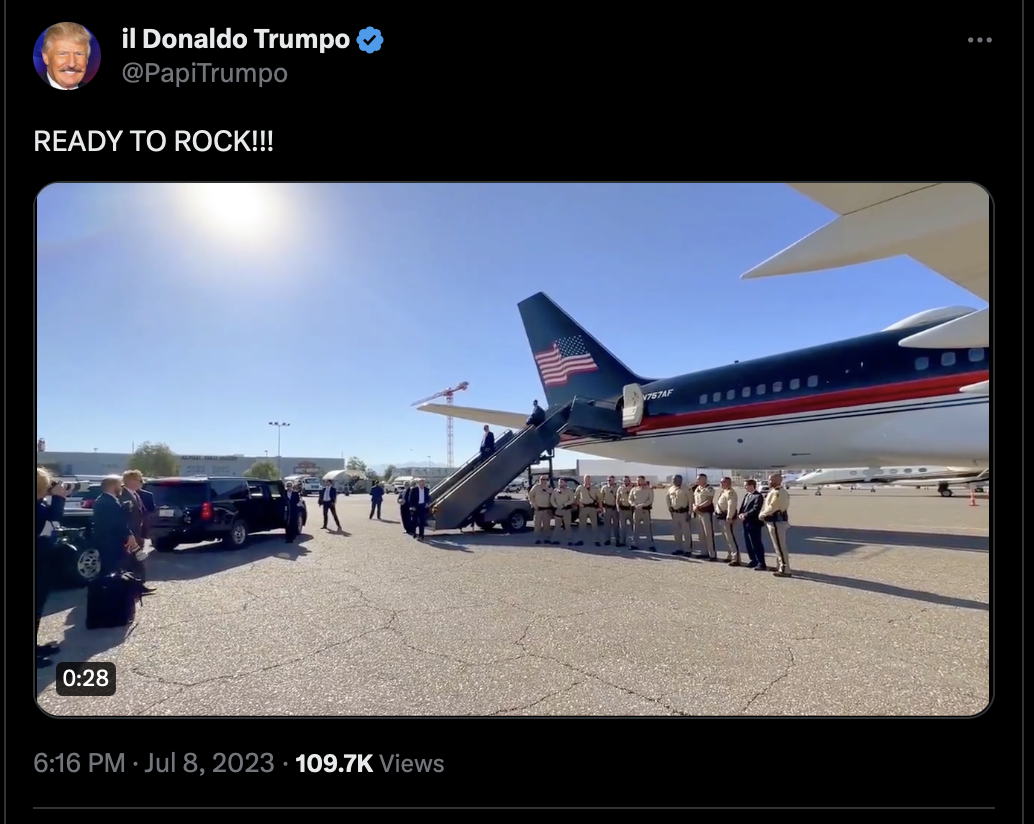Click the blue verified checkmark badge
The image size is (1034, 824).
pyautogui.click(x=370, y=40)
